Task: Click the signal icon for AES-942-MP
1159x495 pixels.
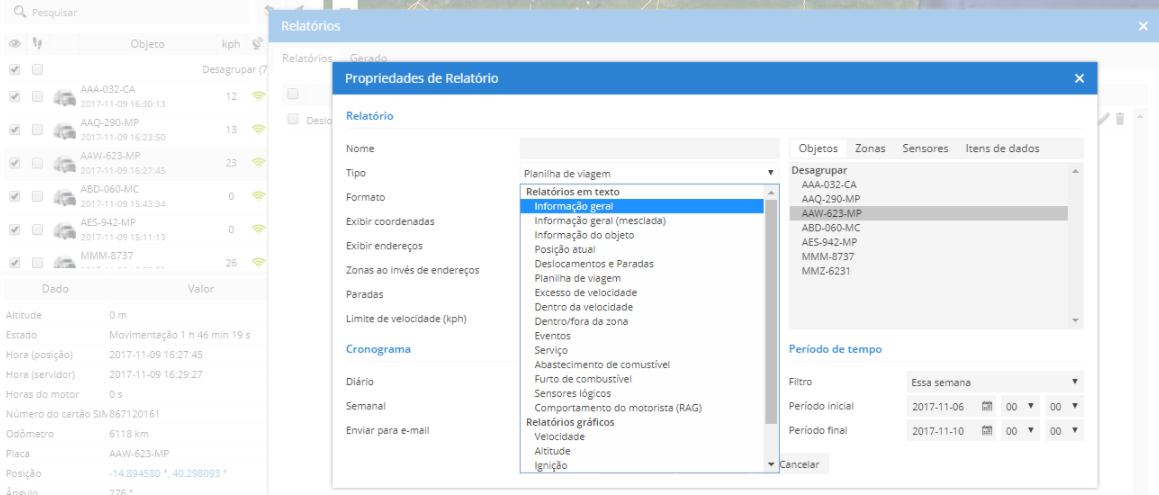Action: [x=257, y=229]
